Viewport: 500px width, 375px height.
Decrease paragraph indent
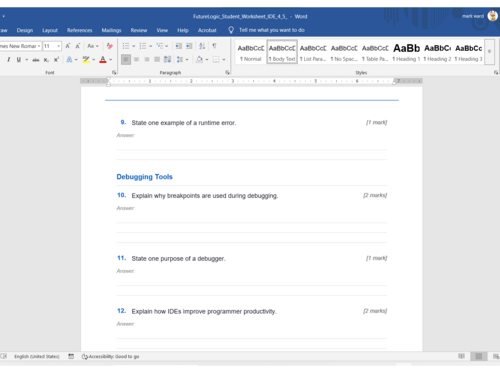pos(179,46)
